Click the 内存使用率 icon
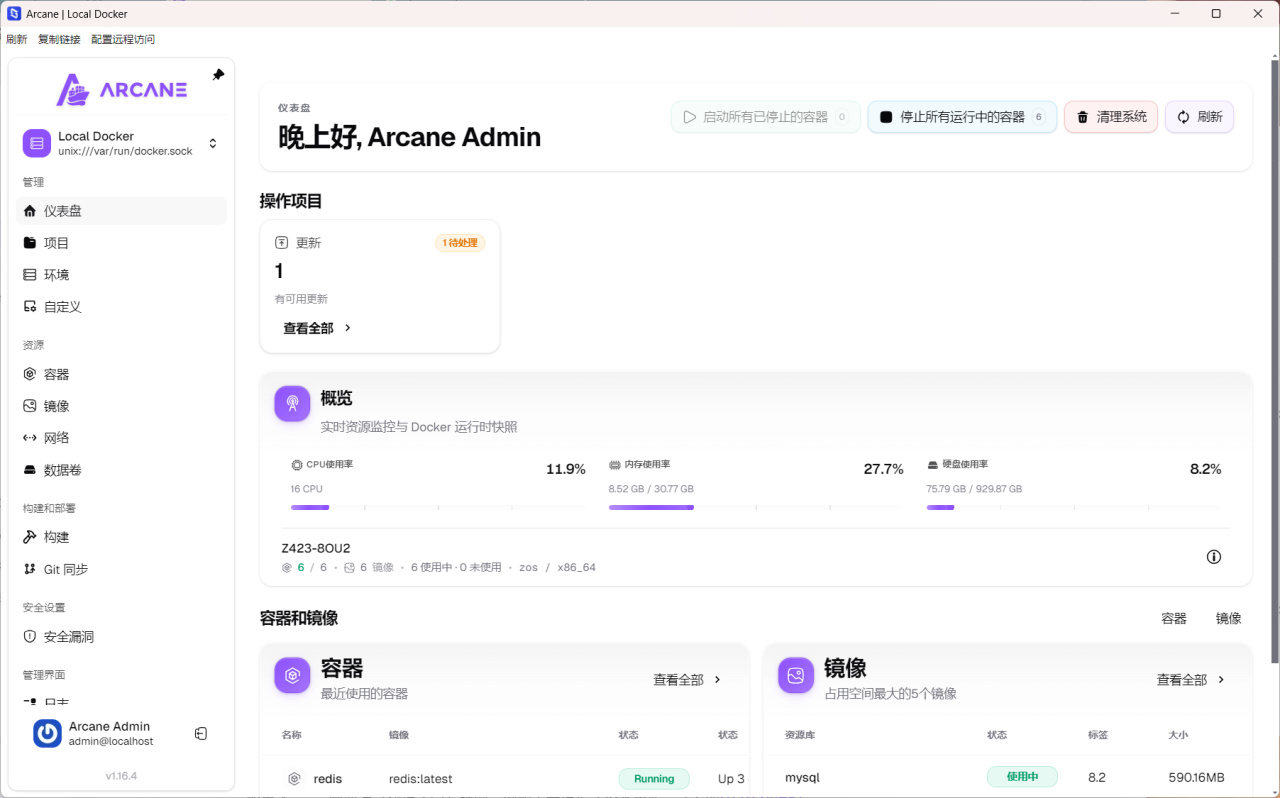 pyautogui.click(x=614, y=465)
